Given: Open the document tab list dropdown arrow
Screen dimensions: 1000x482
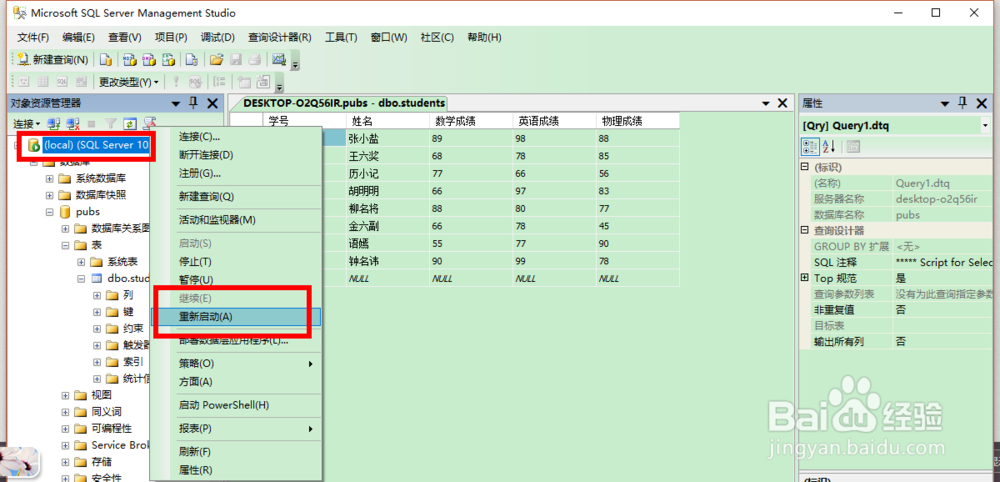Looking at the screenshot, I should pos(765,103).
